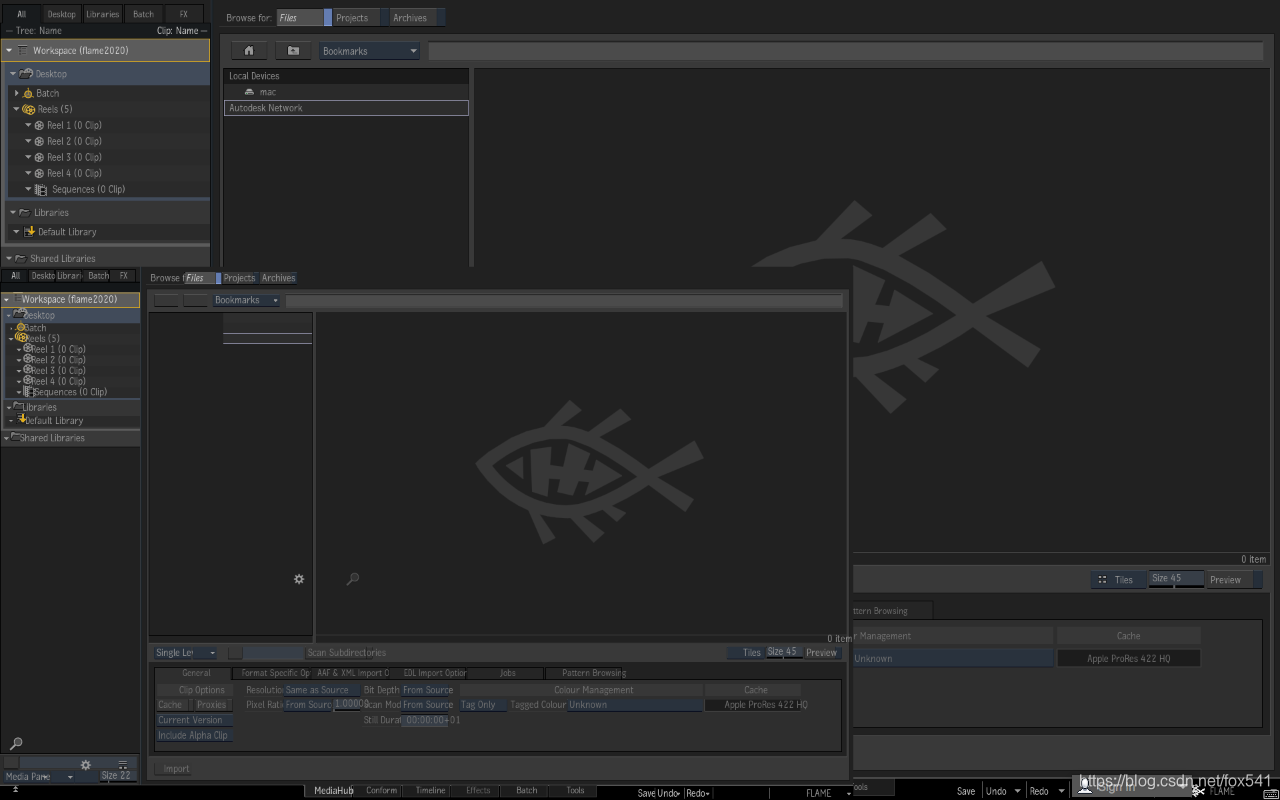Click the gear icon left of Size 22
Viewport: 1280px width, 800px height.
[85, 765]
